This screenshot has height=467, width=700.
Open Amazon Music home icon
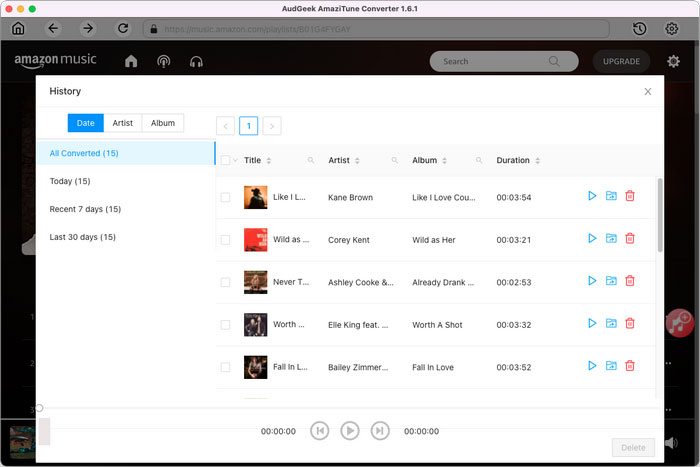coord(131,61)
